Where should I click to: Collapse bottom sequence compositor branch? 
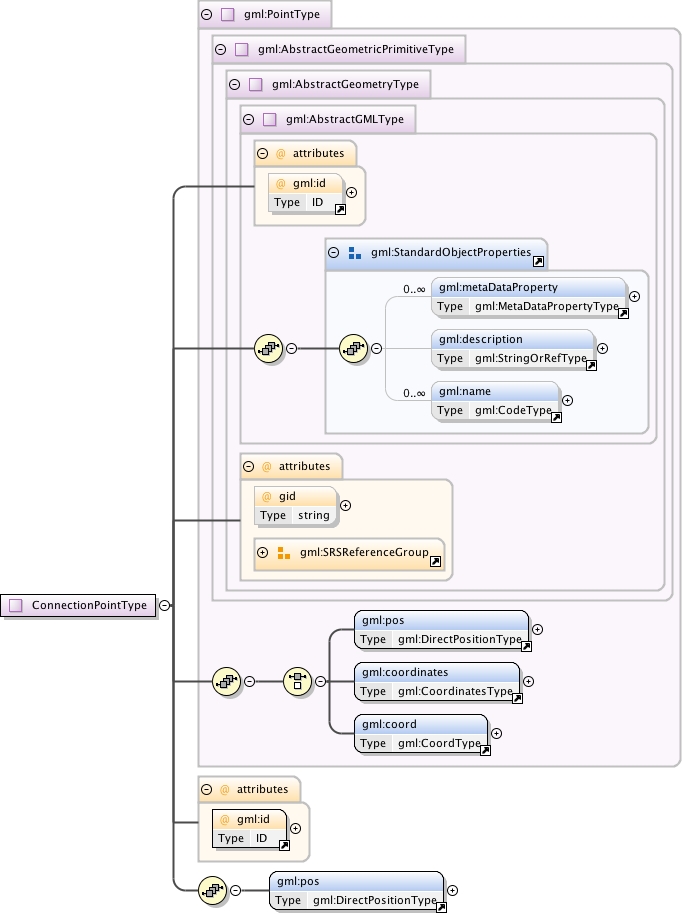tap(236, 890)
